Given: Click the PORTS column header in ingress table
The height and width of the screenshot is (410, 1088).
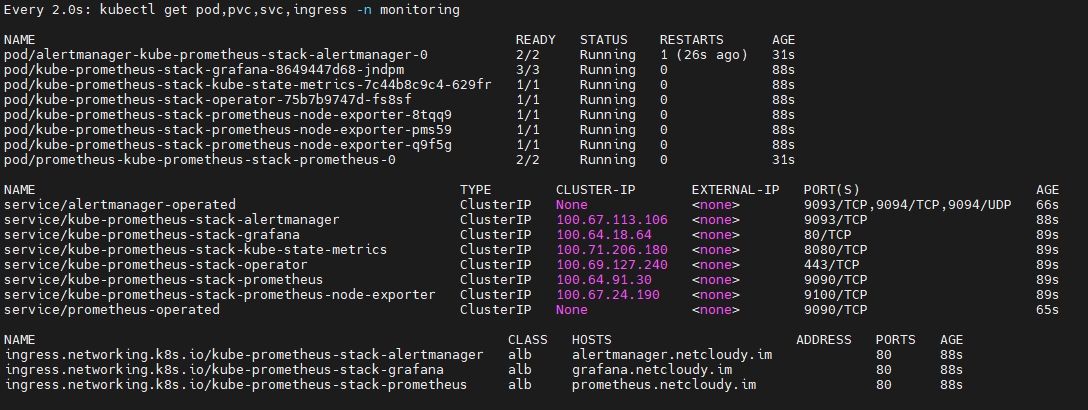Looking at the screenshot, I should pyautogui.click(x=895, y=340).
